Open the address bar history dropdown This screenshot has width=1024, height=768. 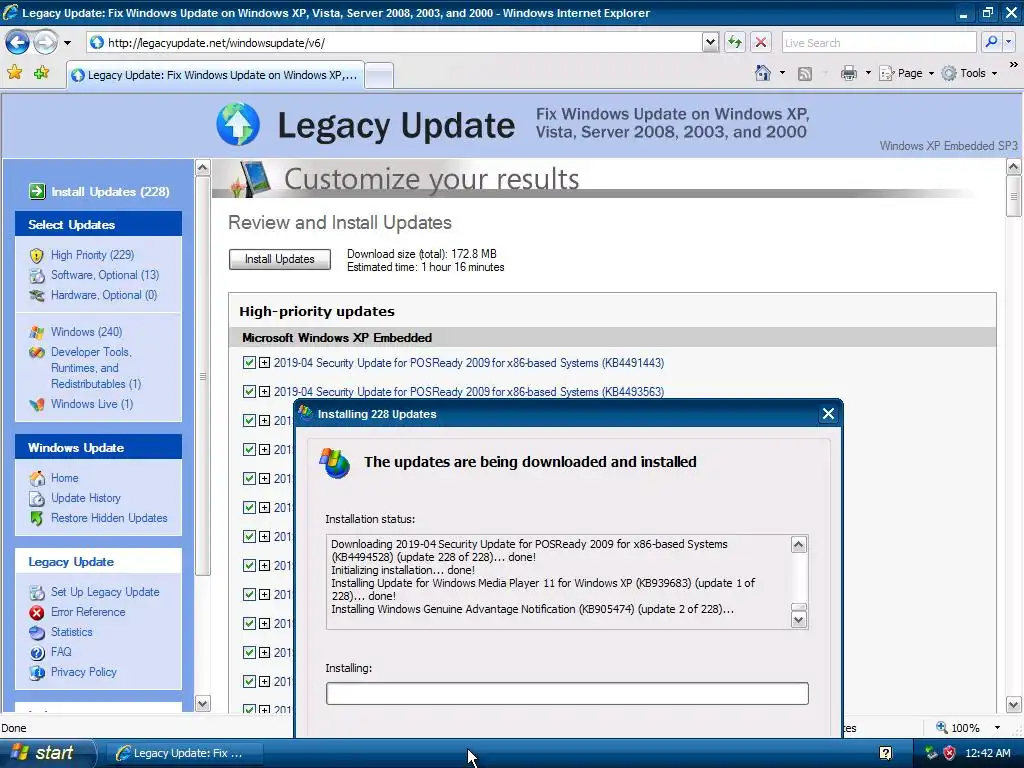coord(711,42)
